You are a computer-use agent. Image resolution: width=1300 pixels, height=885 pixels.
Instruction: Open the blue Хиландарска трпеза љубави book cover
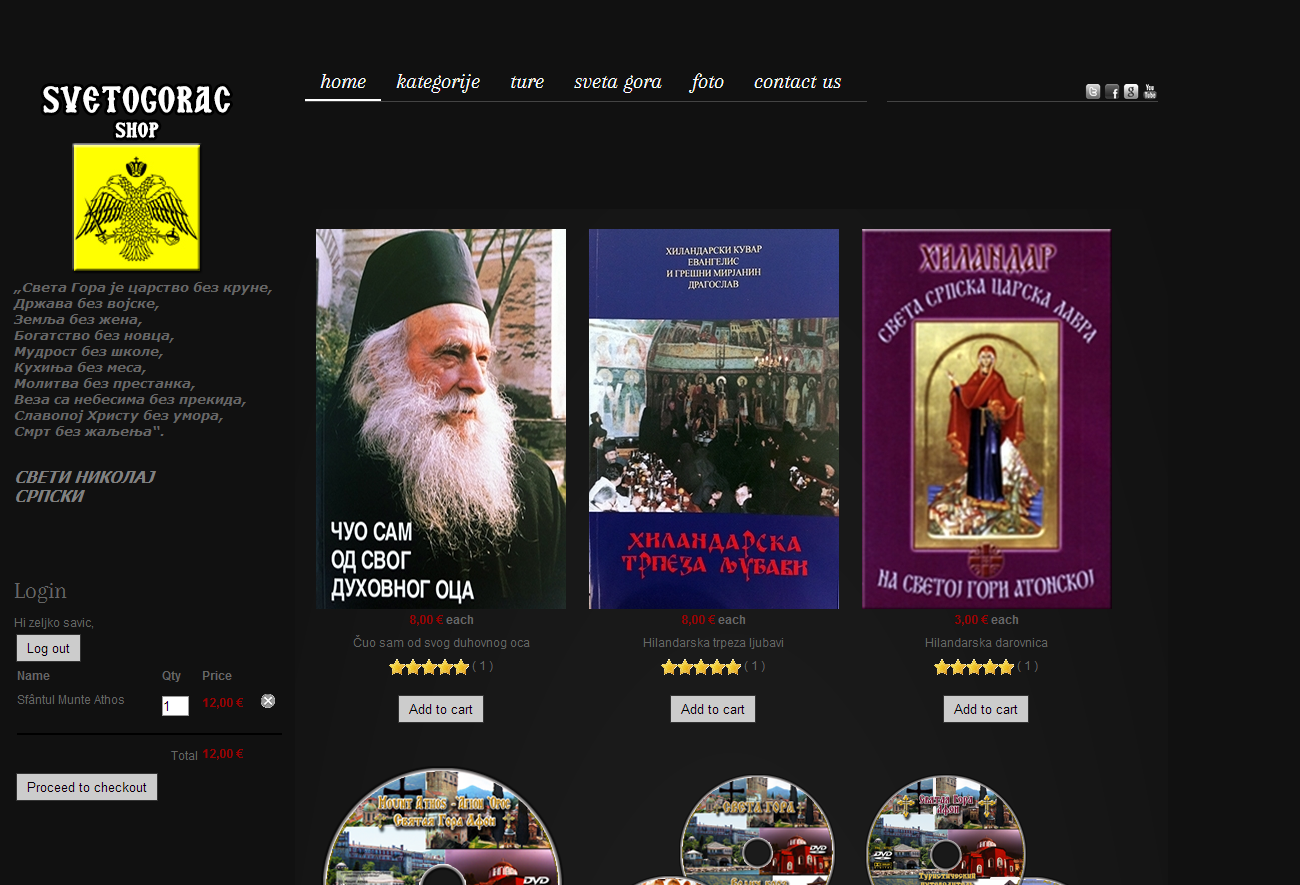click(x=714, y=419)
